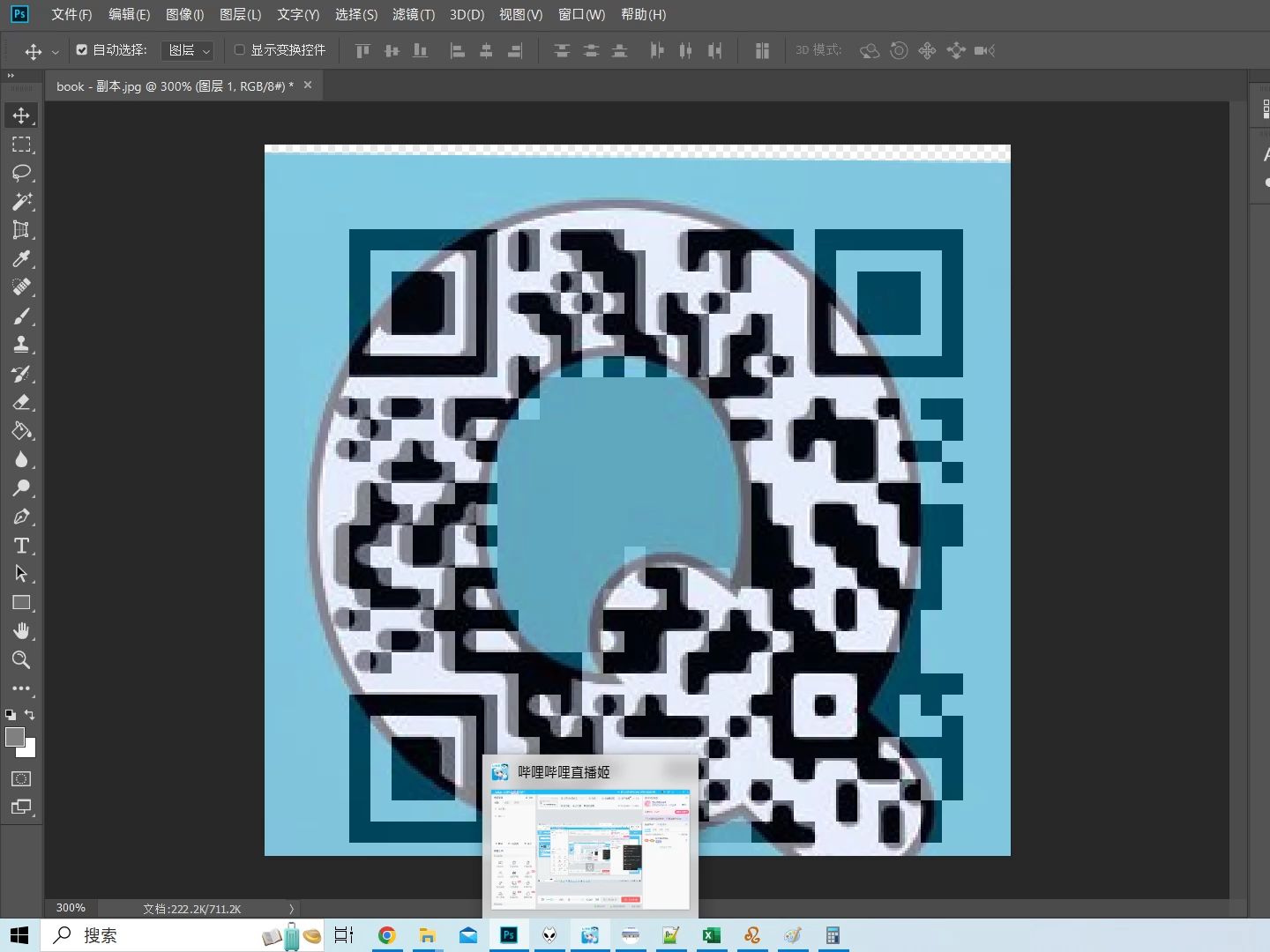The image size is (1270, 952).
Task: Open the 图层(L) menu
Action: pos(241,15)
